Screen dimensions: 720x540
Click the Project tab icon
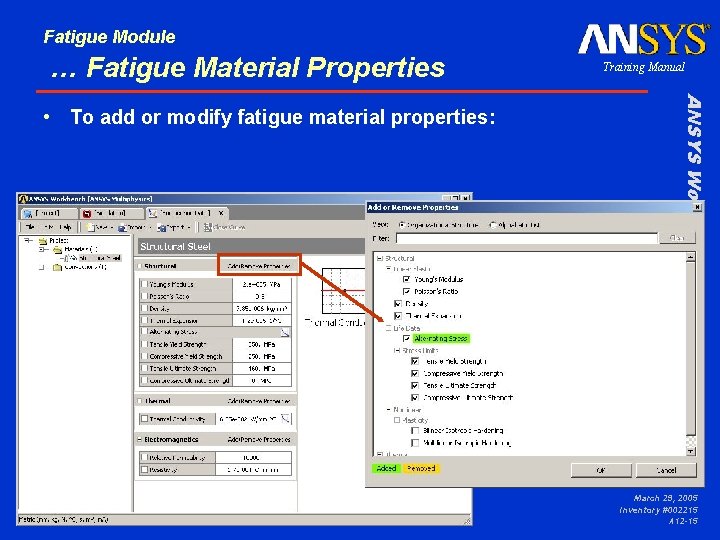click(28, 214)
